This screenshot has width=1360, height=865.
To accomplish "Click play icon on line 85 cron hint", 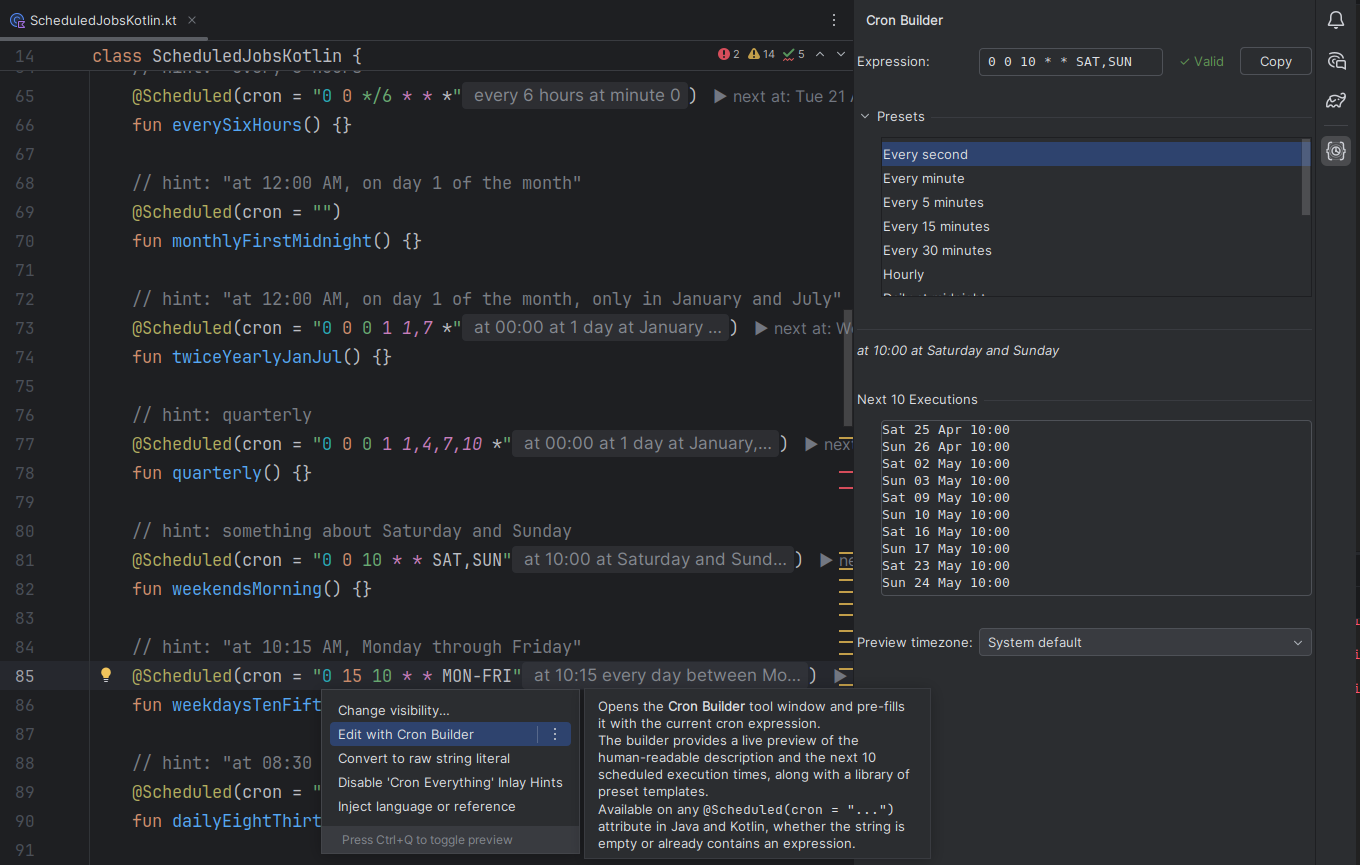I will click(840, 676).
